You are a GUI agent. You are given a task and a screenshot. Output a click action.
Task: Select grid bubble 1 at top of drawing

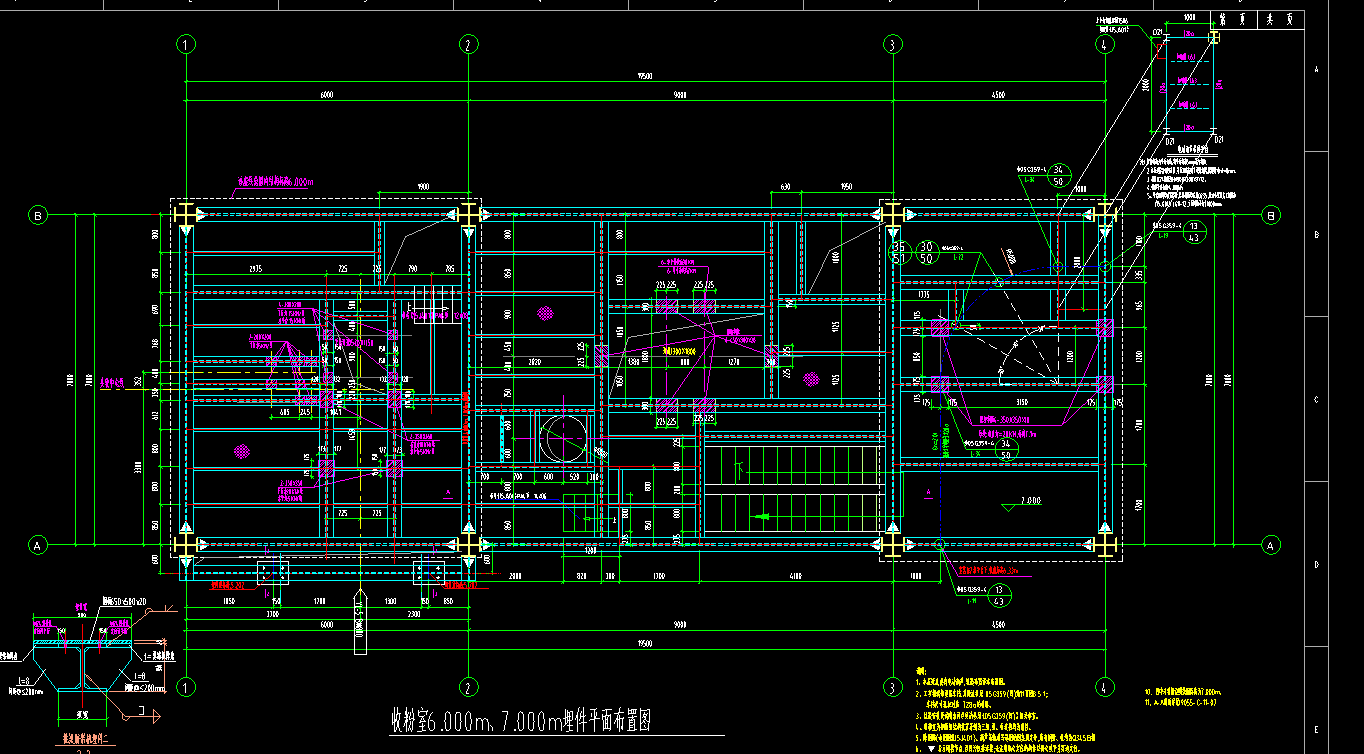185,44
